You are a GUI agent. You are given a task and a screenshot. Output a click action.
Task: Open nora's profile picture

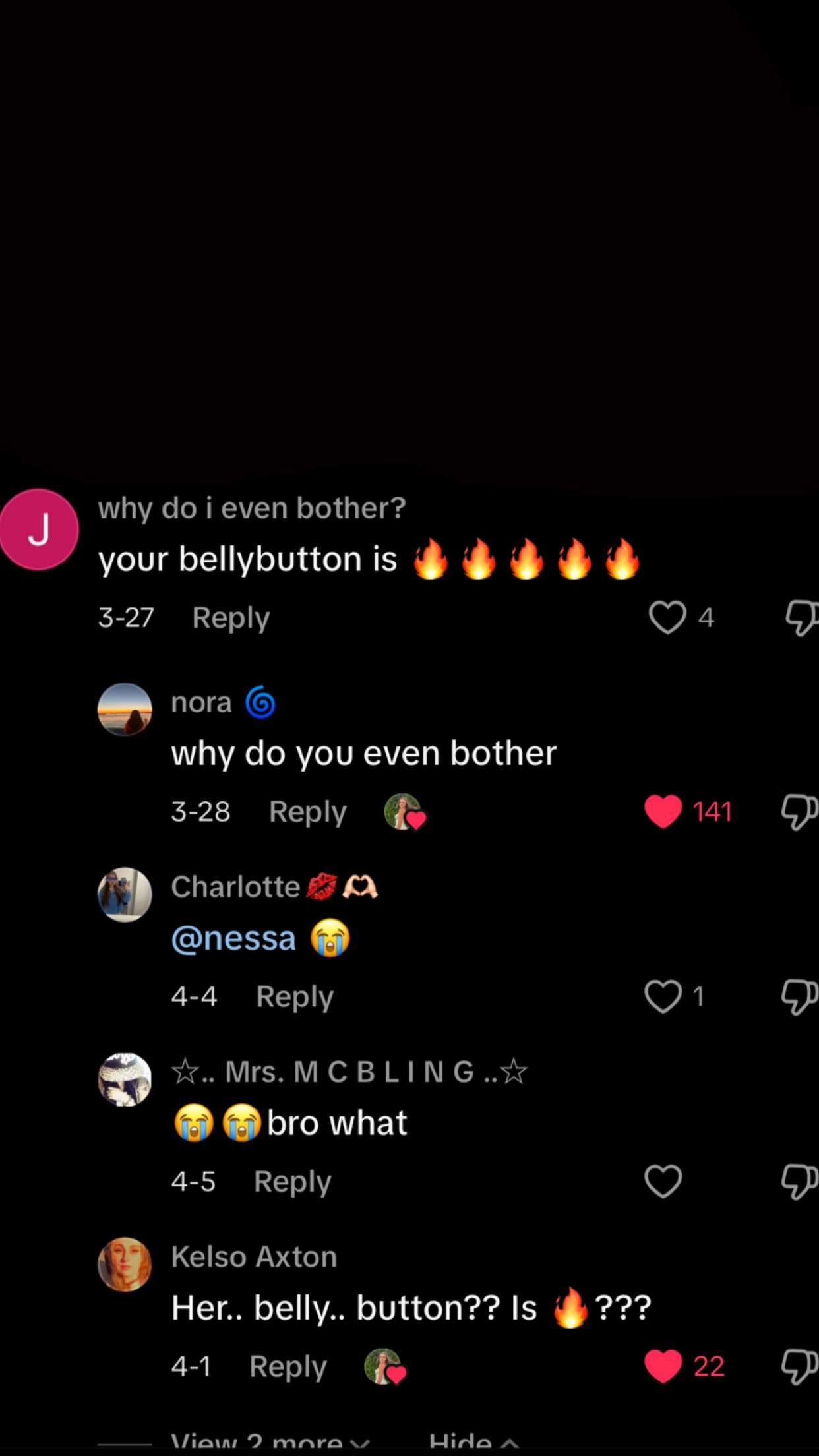click(x=125, y=709)
